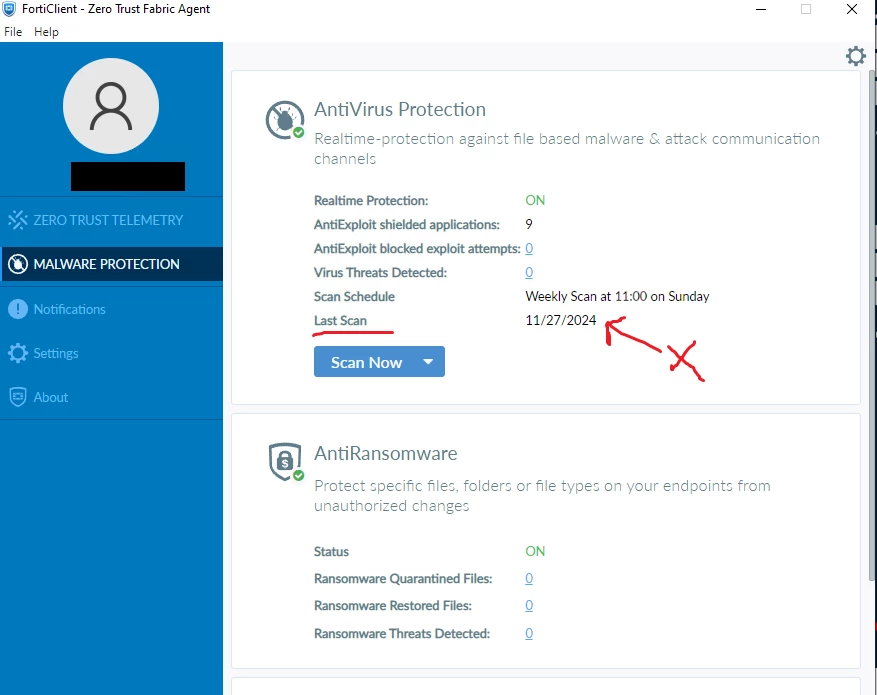Open the Notifications section

[x=111, y=309]
